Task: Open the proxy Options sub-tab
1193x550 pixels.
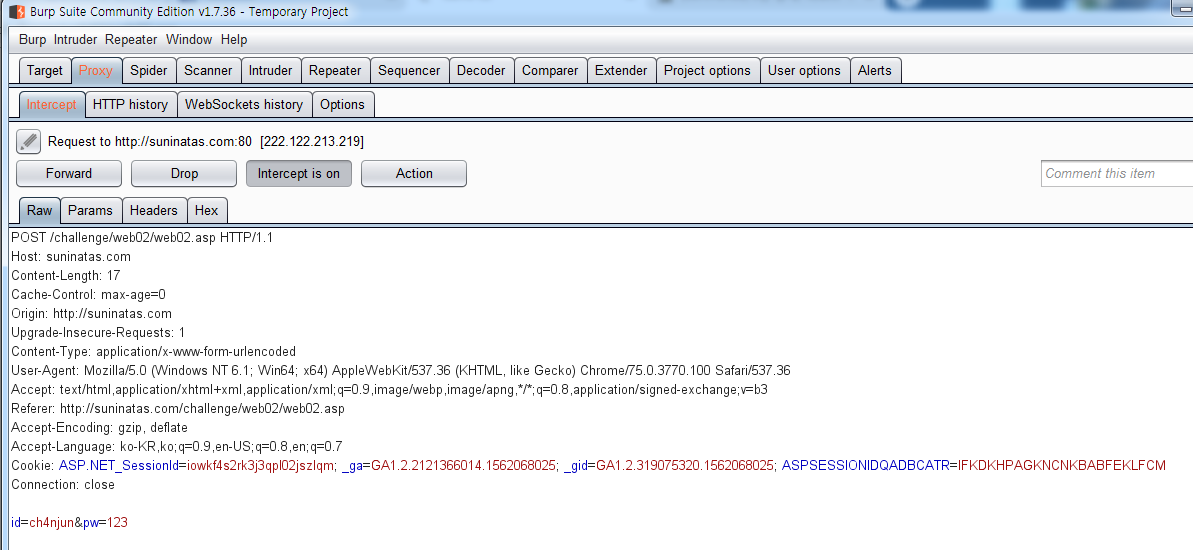Action: pyautogui.click(x=342, y=104)
